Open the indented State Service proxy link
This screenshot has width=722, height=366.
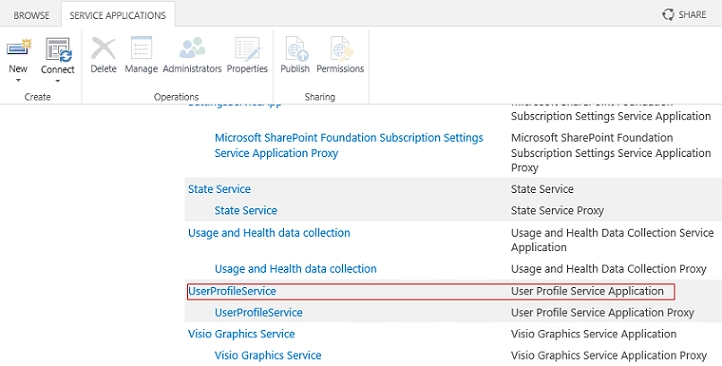click(246, 210)
